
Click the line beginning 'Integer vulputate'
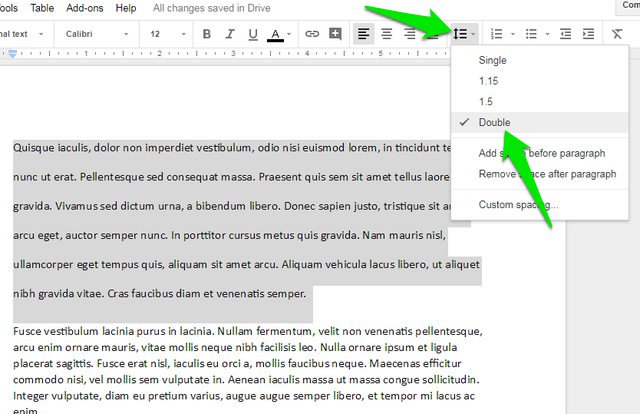[244, 396]
